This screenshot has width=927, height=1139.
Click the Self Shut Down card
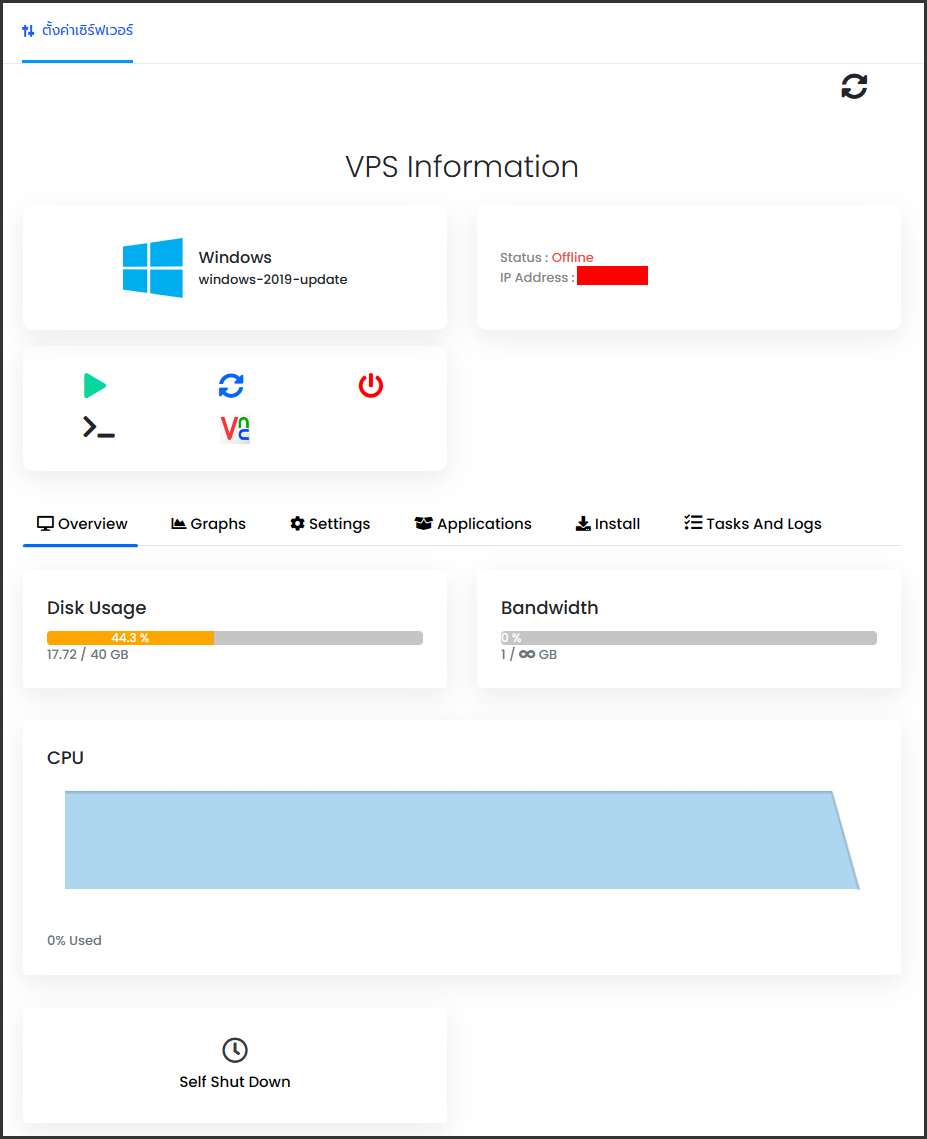(234, 1065)
